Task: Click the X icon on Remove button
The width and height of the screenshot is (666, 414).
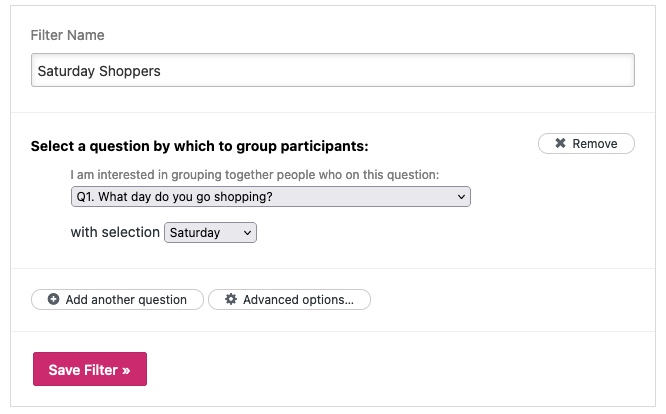Action: [561, 144]
